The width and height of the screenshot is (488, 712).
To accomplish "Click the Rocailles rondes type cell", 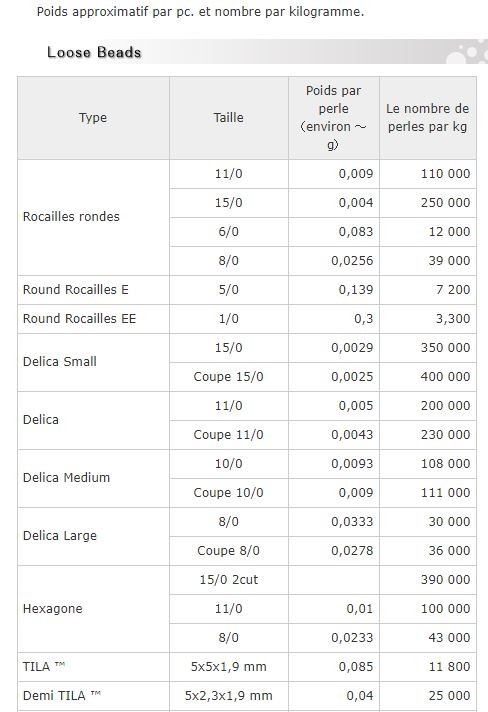I will tap(93, 217).
